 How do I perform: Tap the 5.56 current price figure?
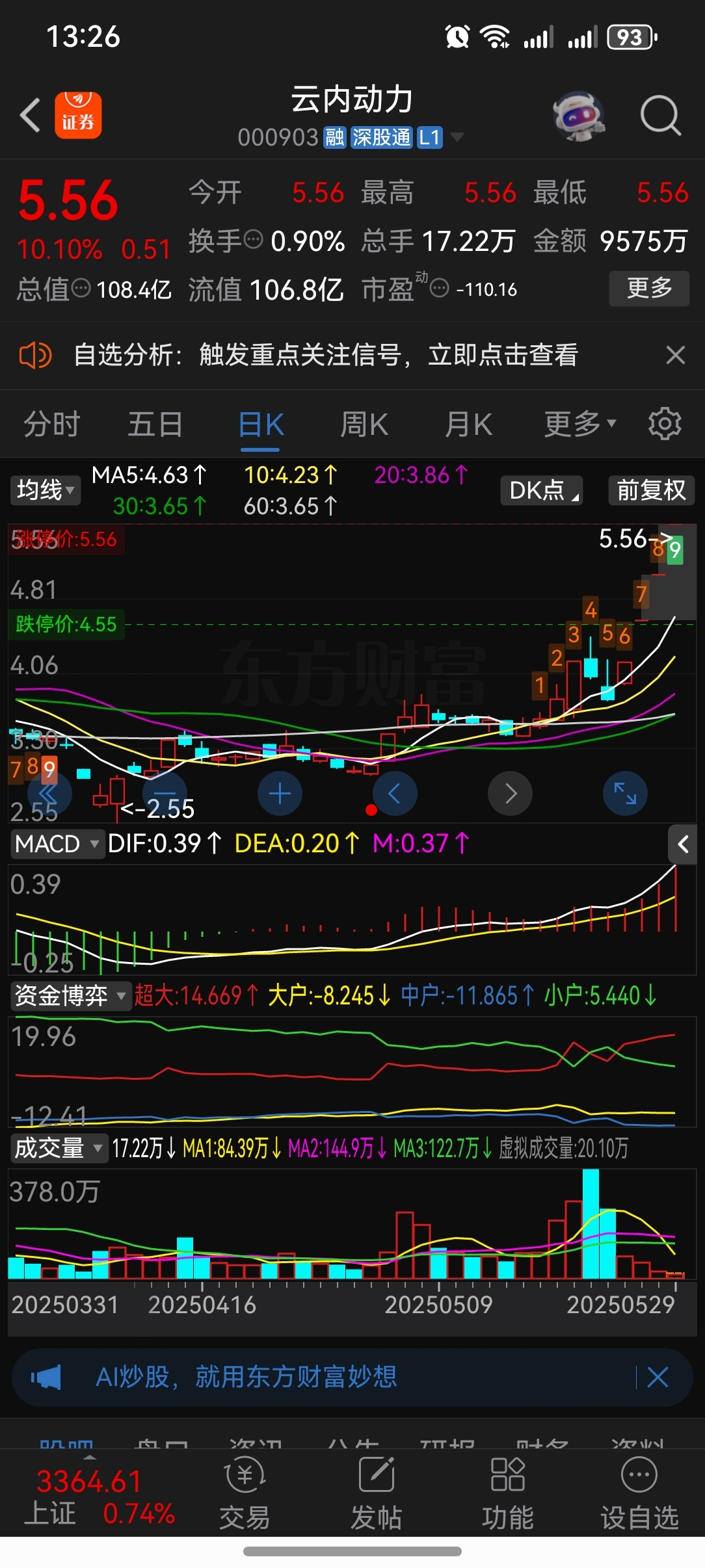coord(68,200)
